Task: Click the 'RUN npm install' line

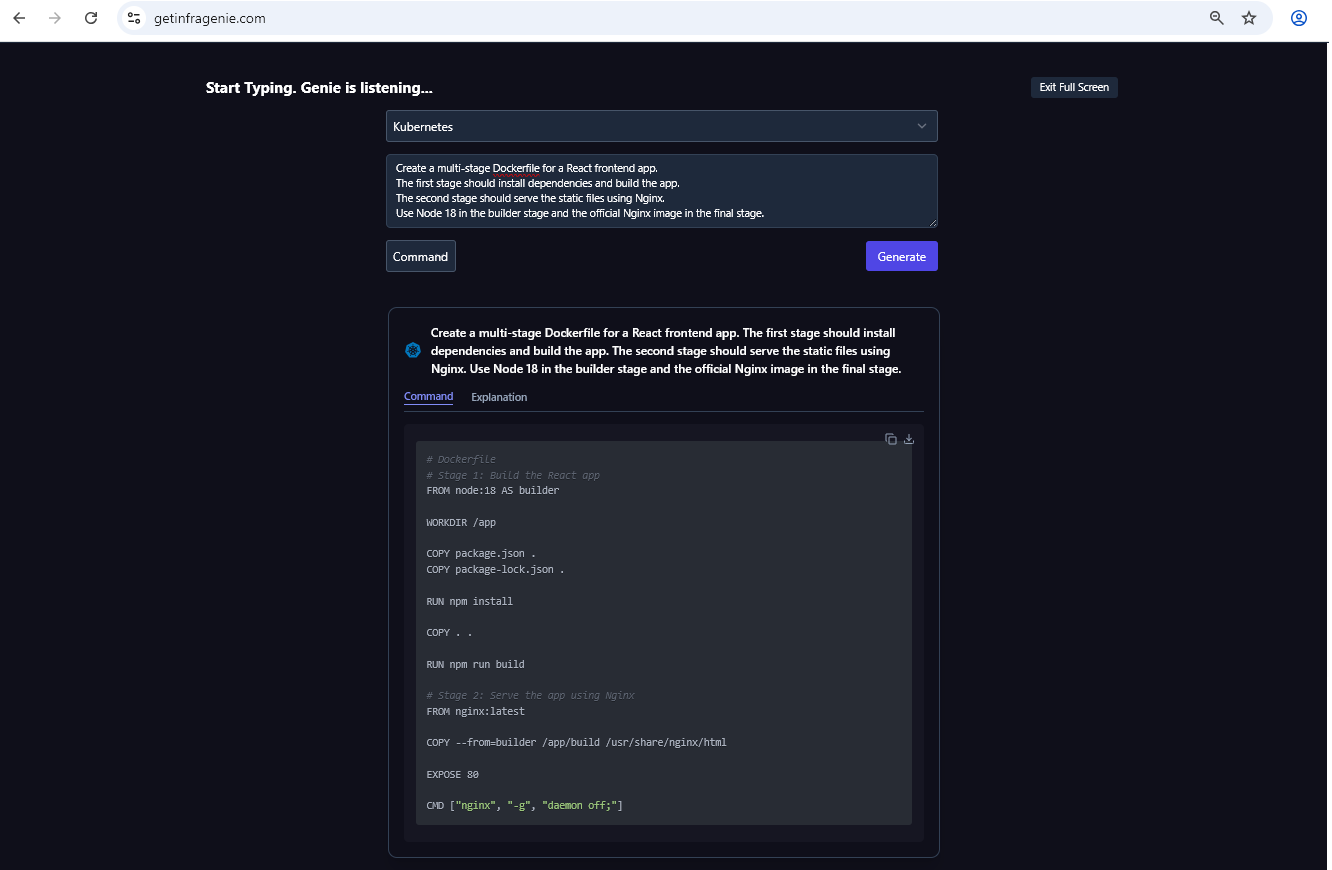Action: 469,601
